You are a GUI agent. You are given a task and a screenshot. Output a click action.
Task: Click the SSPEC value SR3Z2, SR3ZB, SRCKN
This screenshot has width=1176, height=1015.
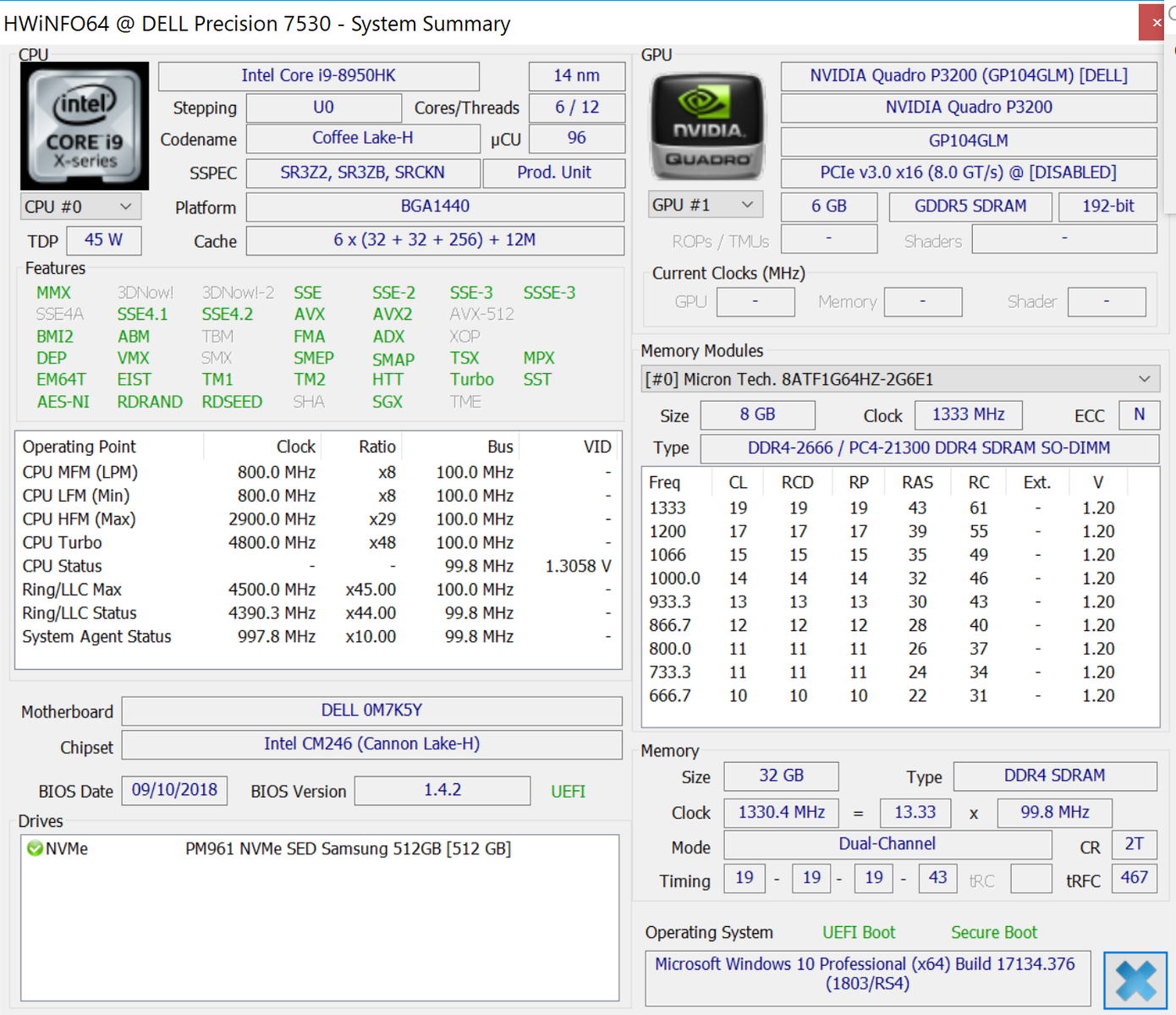tap(363, 173)
